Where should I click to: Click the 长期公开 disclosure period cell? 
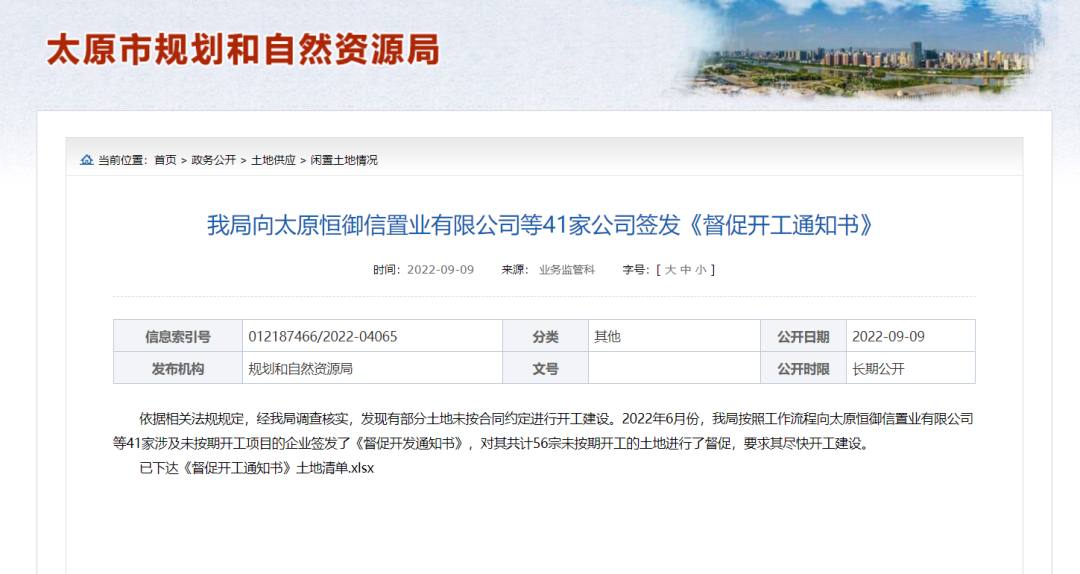point(878,368)
